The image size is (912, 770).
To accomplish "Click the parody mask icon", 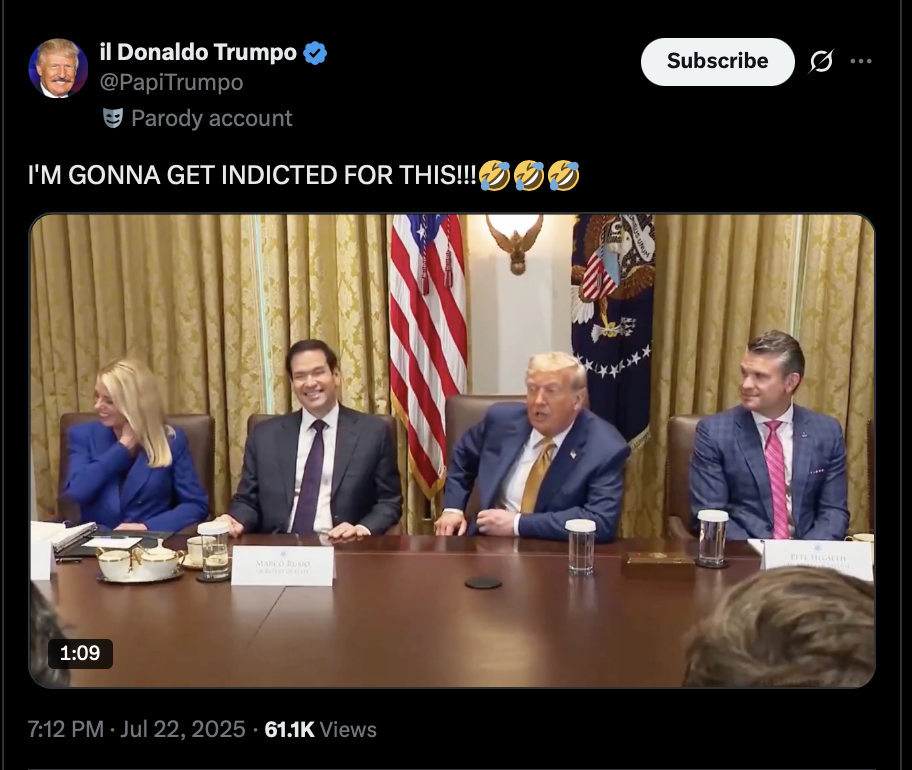I will [x=113, y=118].
